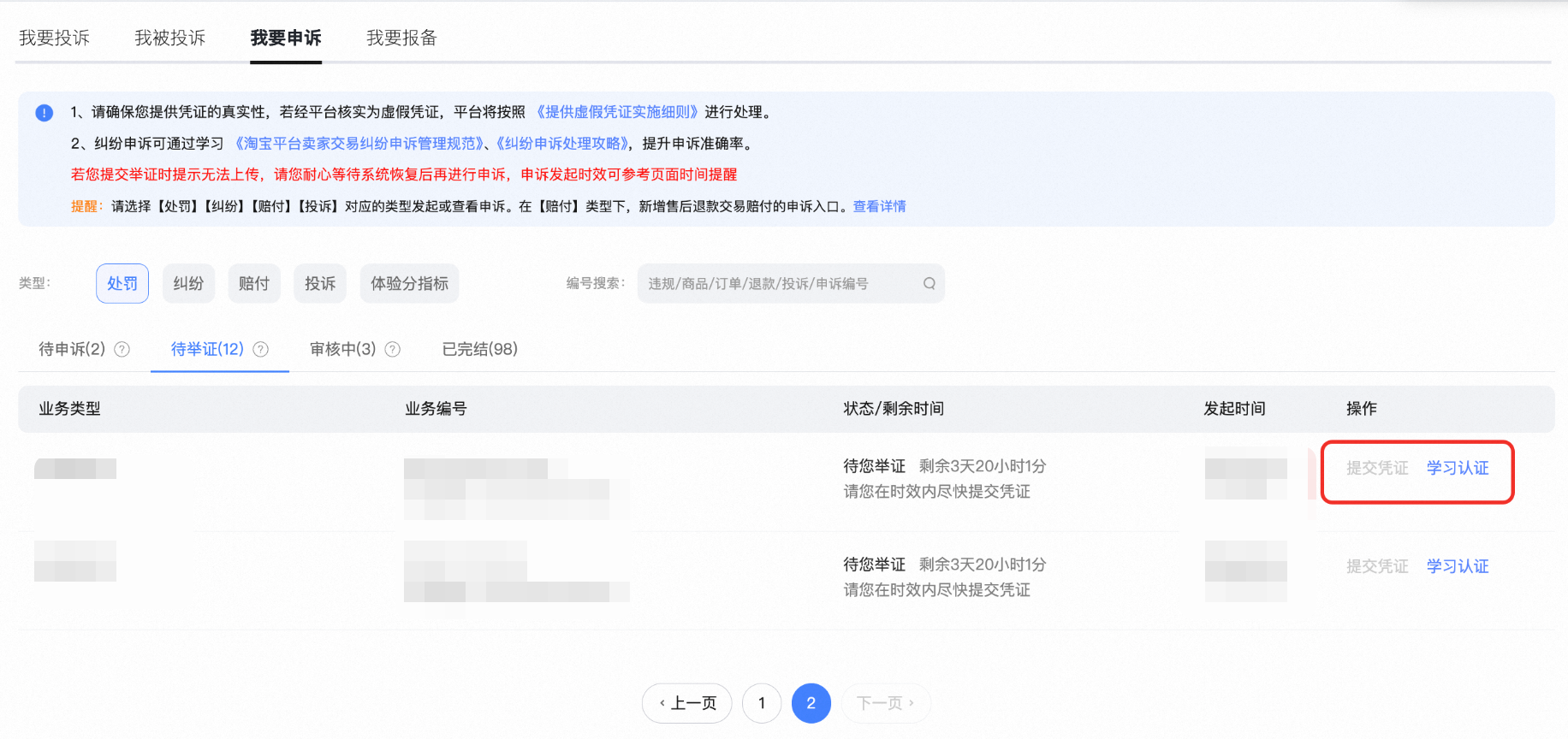Click help icon next to 待举证(12)

click(261, 349)
